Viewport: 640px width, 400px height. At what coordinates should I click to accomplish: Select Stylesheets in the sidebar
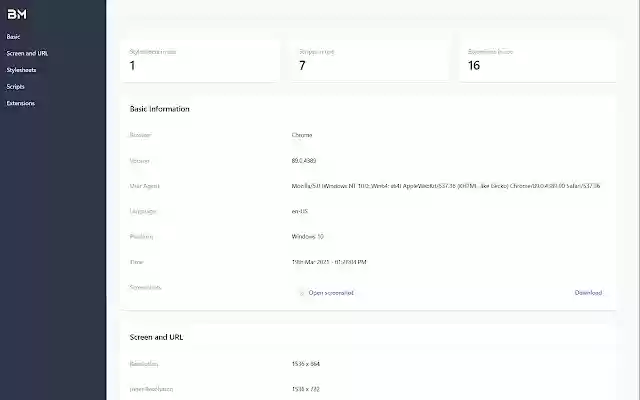[21, 70]
